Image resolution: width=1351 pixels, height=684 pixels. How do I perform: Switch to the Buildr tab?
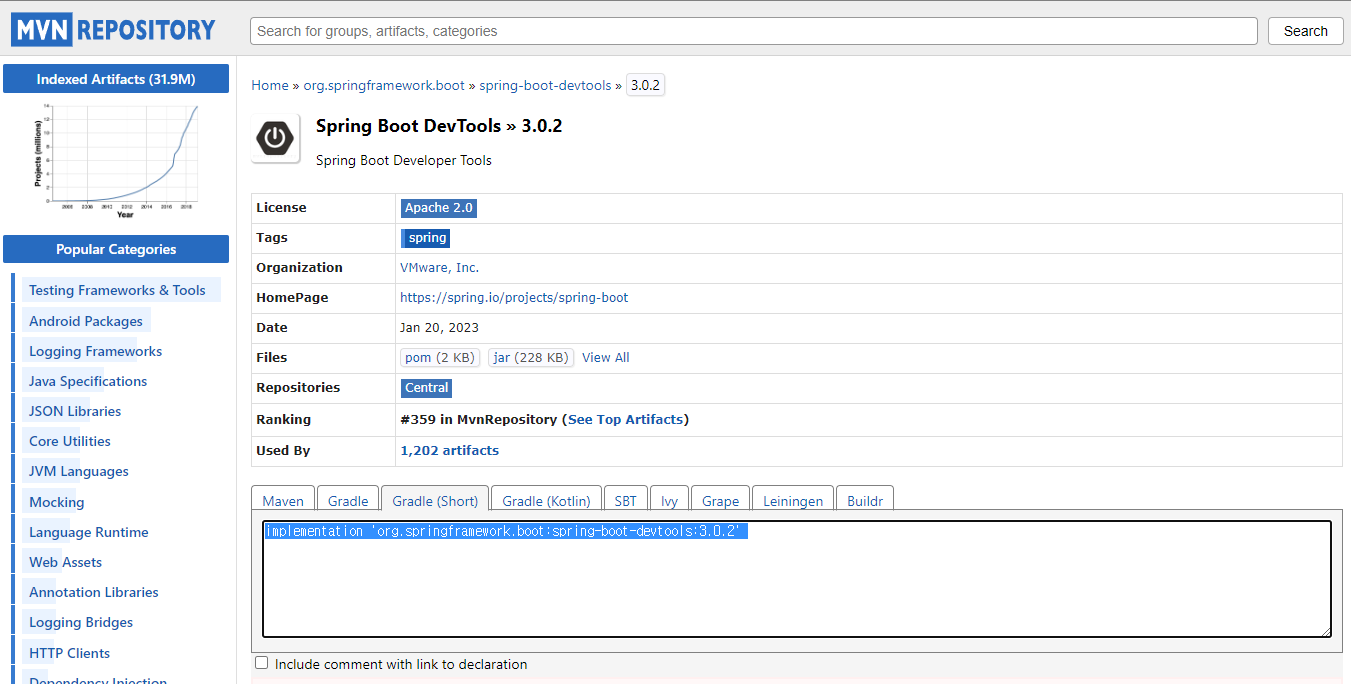pyautogui.click(x=865, y=501)
